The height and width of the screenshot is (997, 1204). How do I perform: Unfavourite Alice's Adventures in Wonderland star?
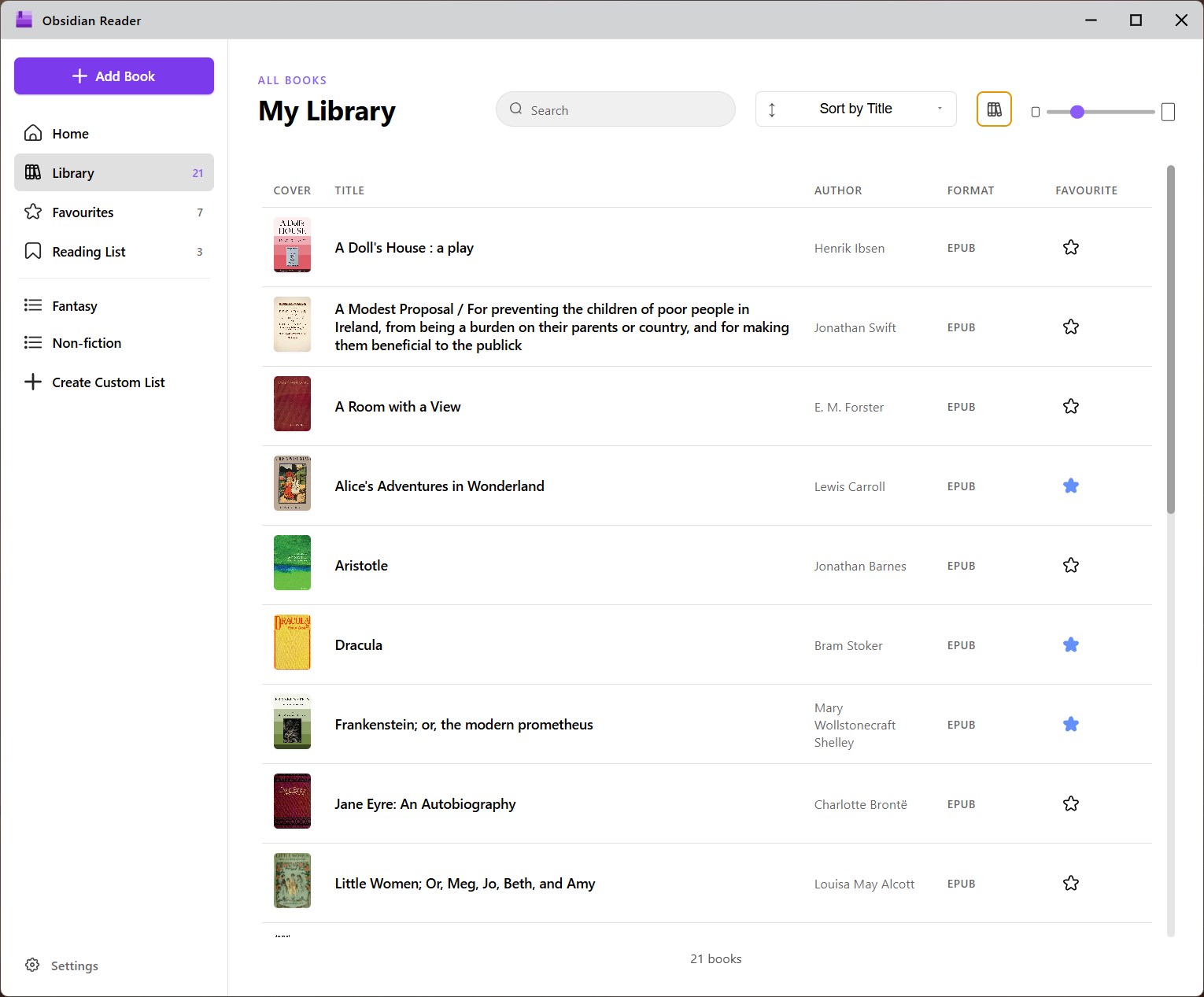coord(1071,486)
